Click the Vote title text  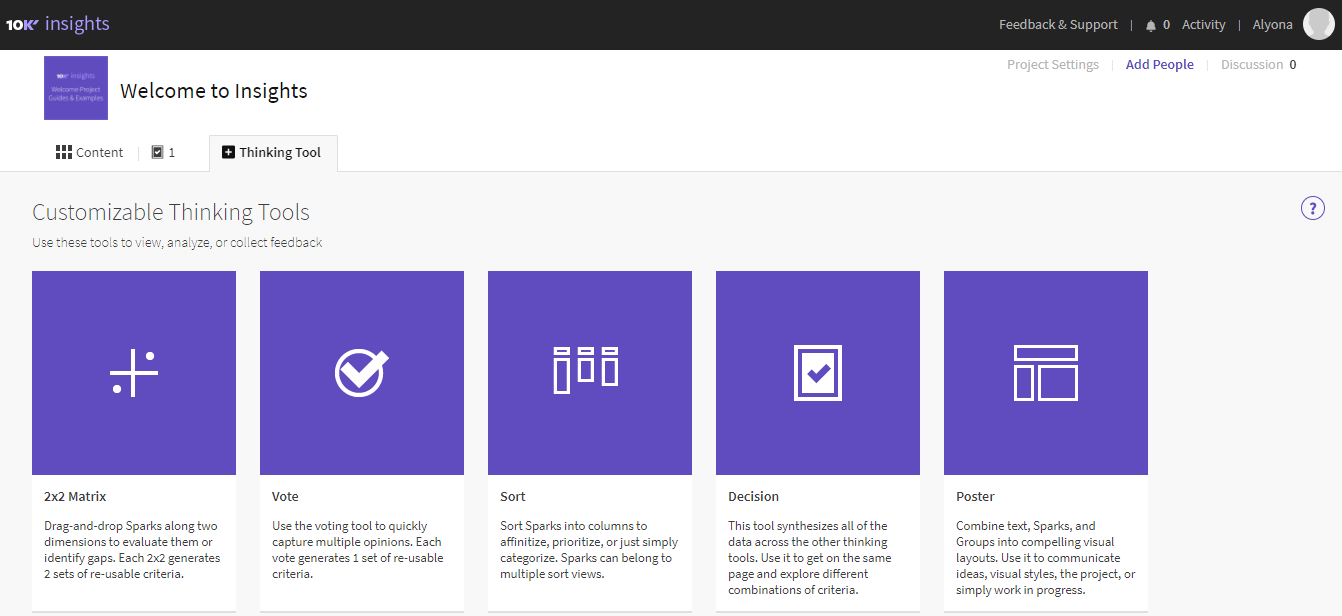point(285,496)
